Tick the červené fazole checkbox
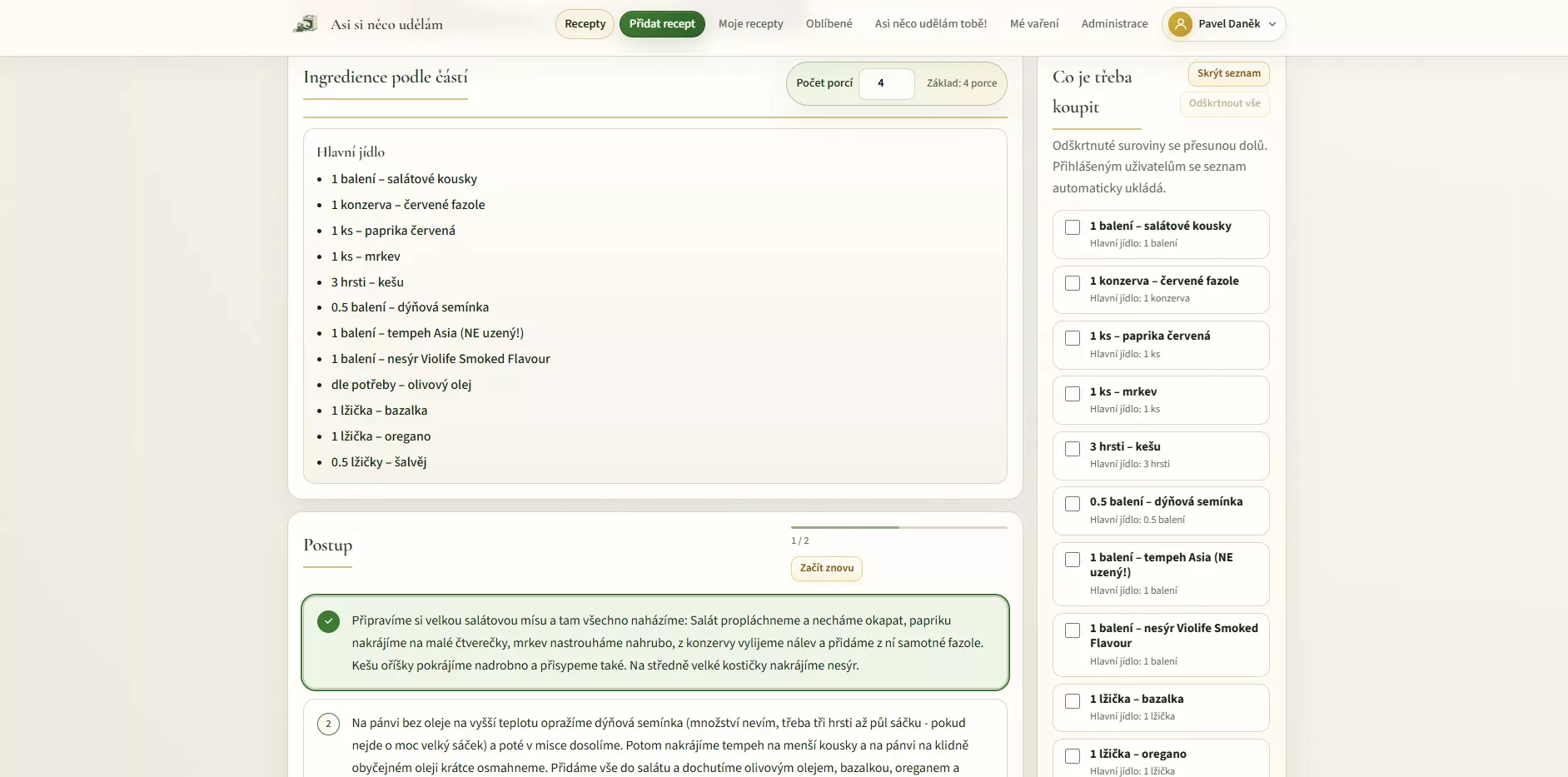The image size is (1568, 777). pos(1073,283)
